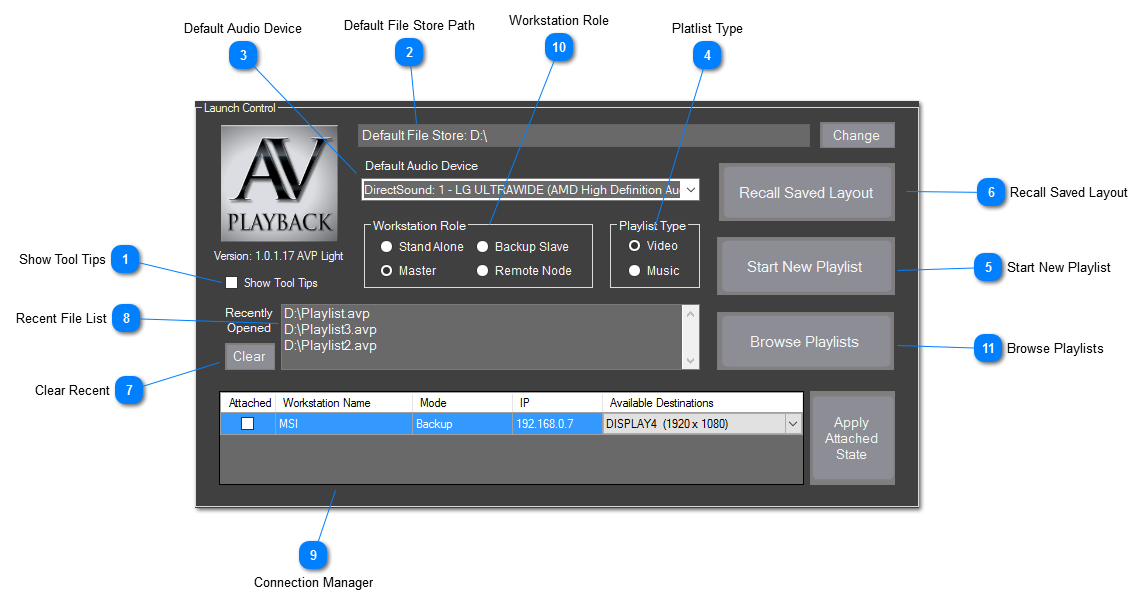Enable the Show Tool Tips checkbox

pyautogui.click(x=232, y=283)
